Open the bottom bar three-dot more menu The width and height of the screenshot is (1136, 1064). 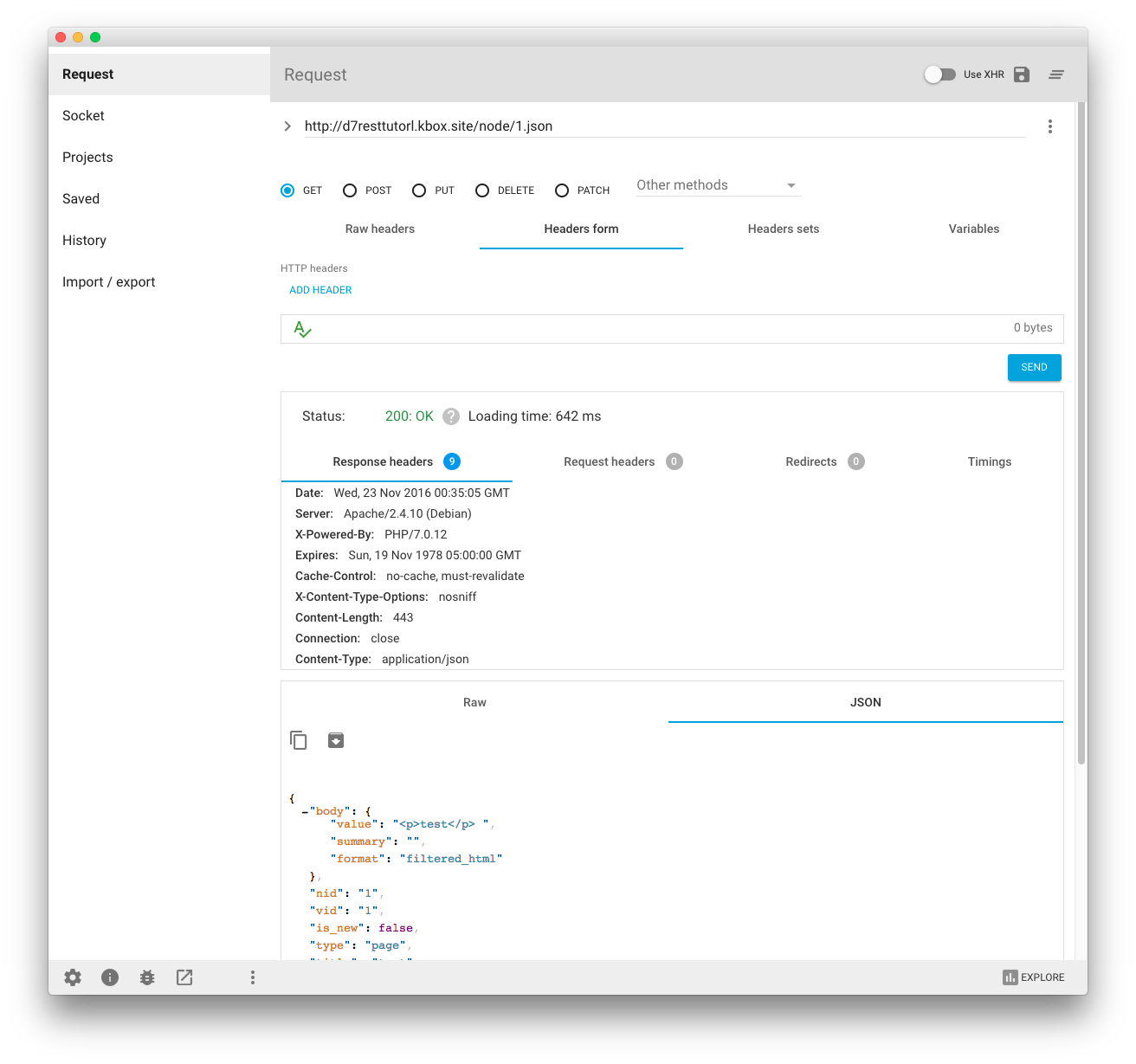tap(253, 977)
